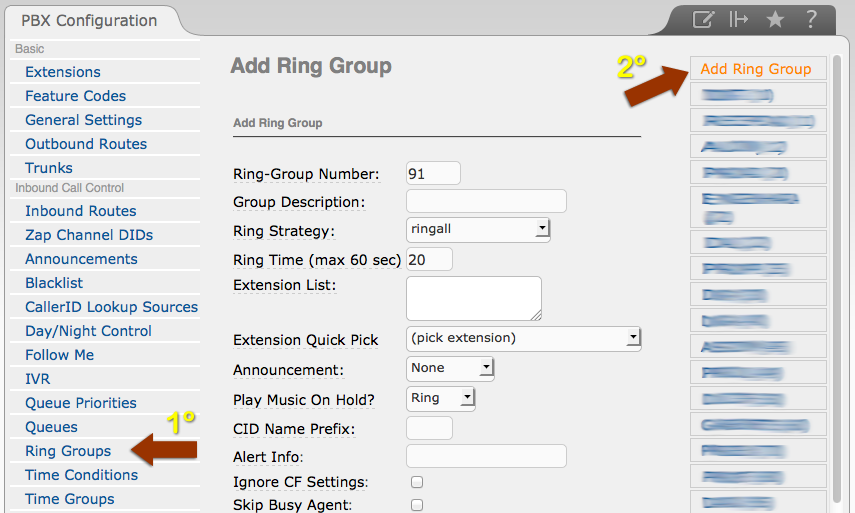Click the vertical scrollbar on the right
Image resolution: width=855 pixels, height=513 pixels.
pos(836,280)
